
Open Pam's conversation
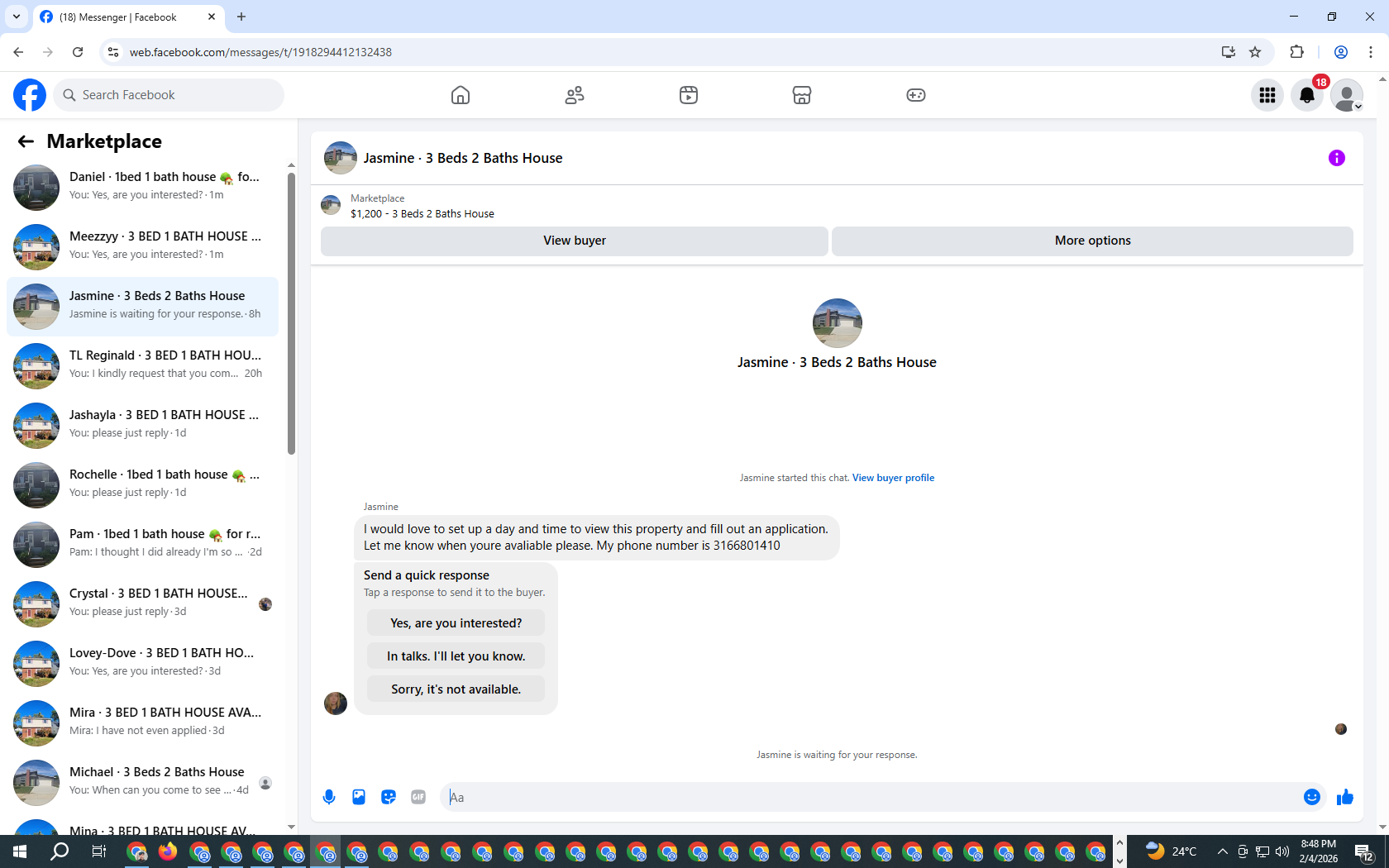click(x=142, y=545)
